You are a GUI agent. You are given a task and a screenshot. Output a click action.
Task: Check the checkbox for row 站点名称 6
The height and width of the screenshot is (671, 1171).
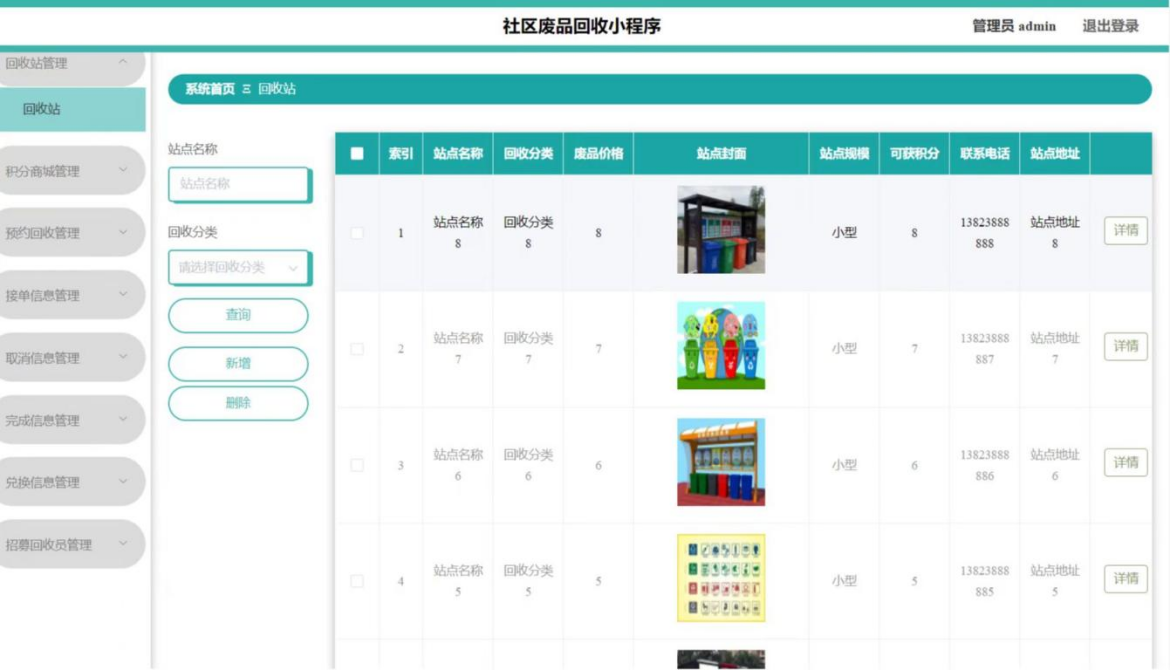(357, 465)
